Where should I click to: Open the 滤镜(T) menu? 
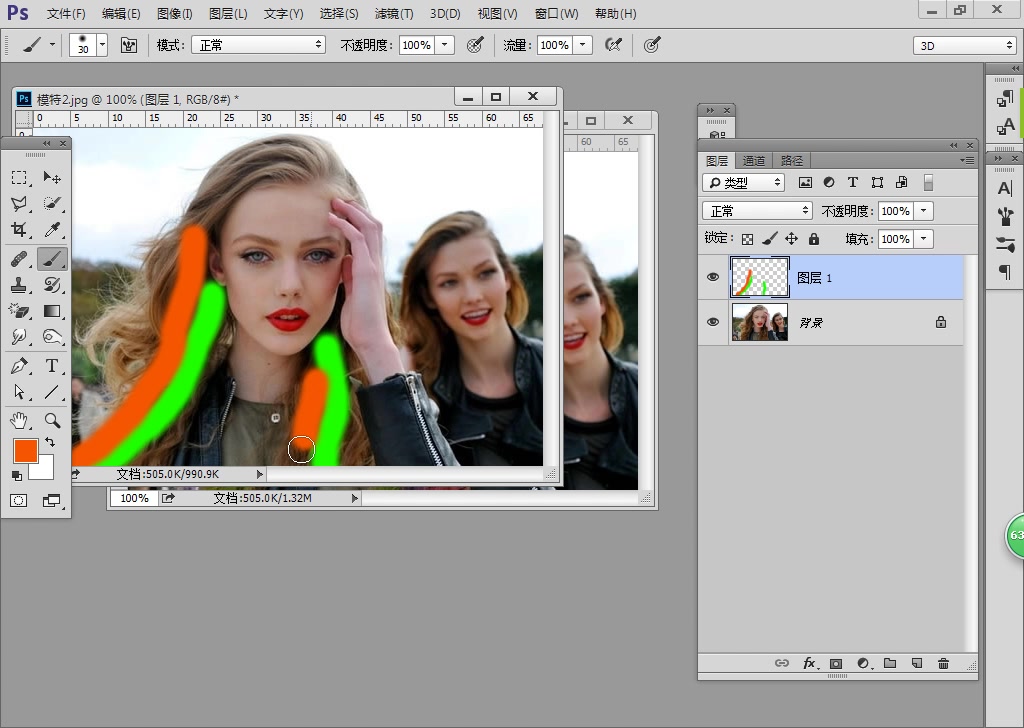[394, 14]
